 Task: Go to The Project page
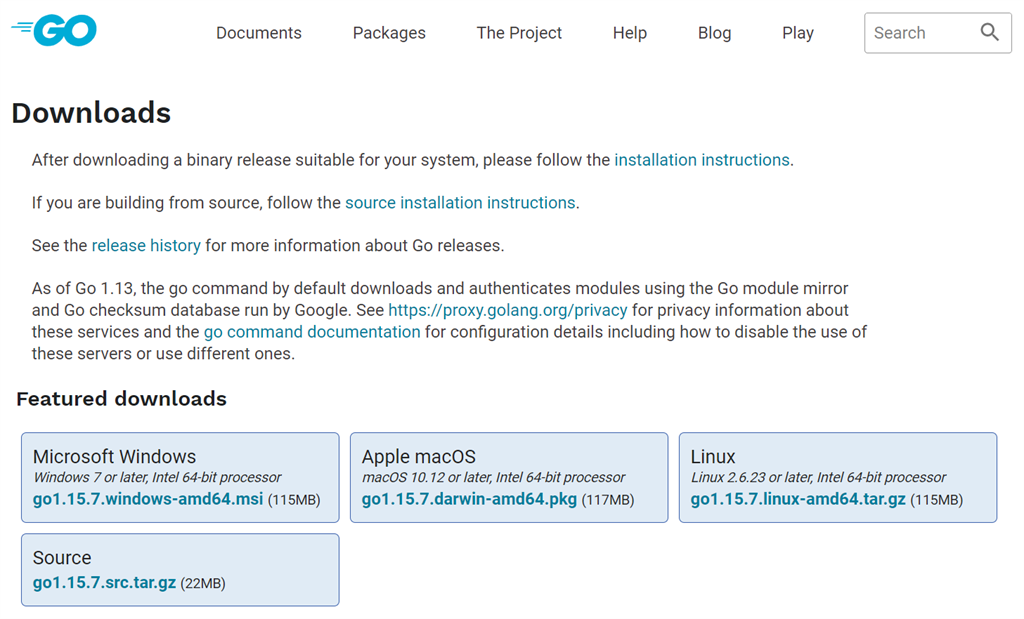[519, 33]
